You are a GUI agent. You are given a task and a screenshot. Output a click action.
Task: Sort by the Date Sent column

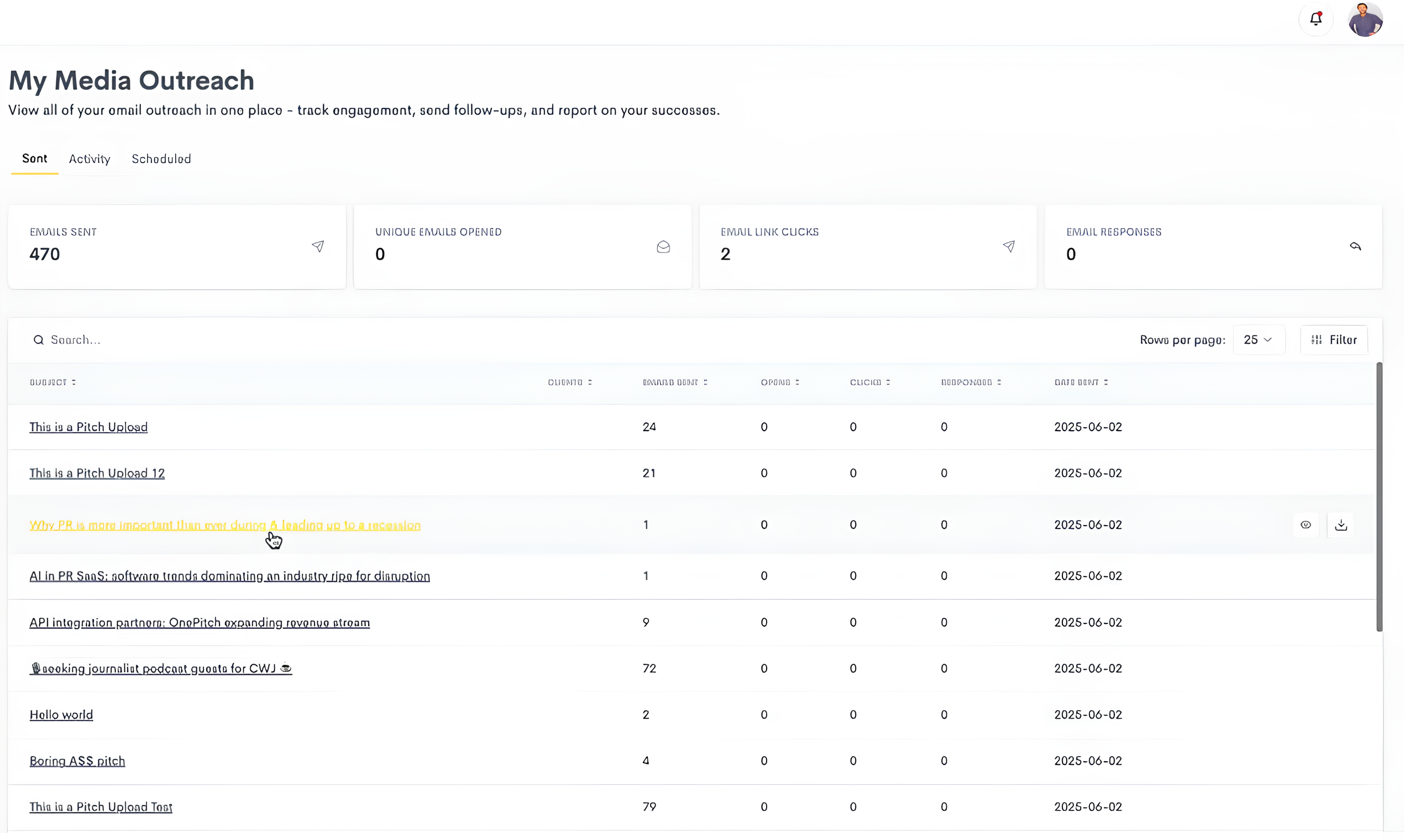point(1081,382)
